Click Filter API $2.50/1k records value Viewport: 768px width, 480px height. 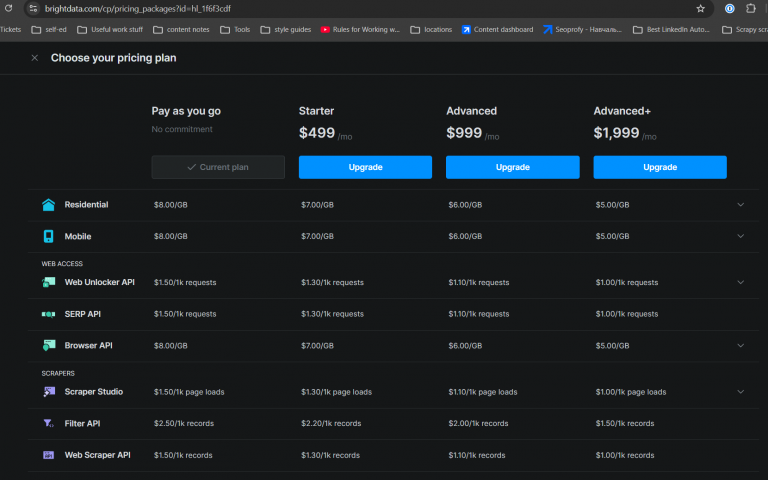pyautogui.click(x=184, y=423)
